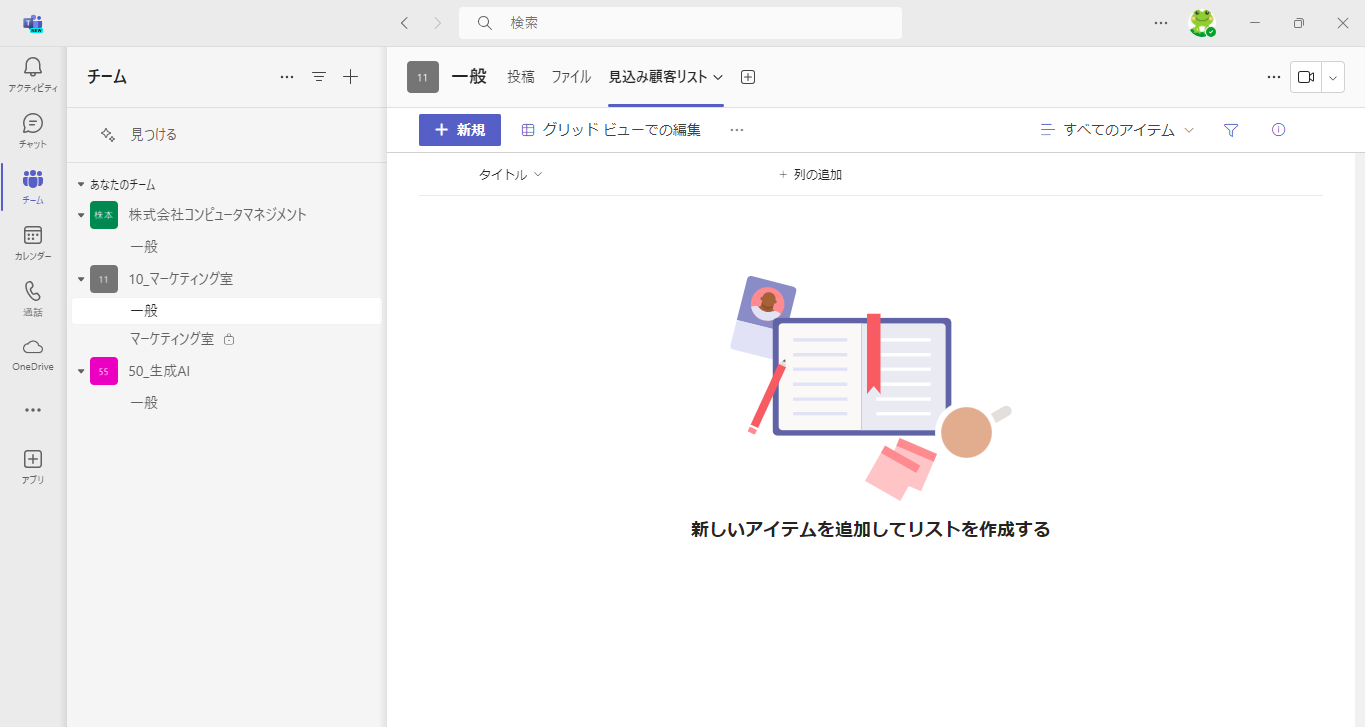
Task: Switch to the 投稿 tab
Action: click(x=520, y=77)
